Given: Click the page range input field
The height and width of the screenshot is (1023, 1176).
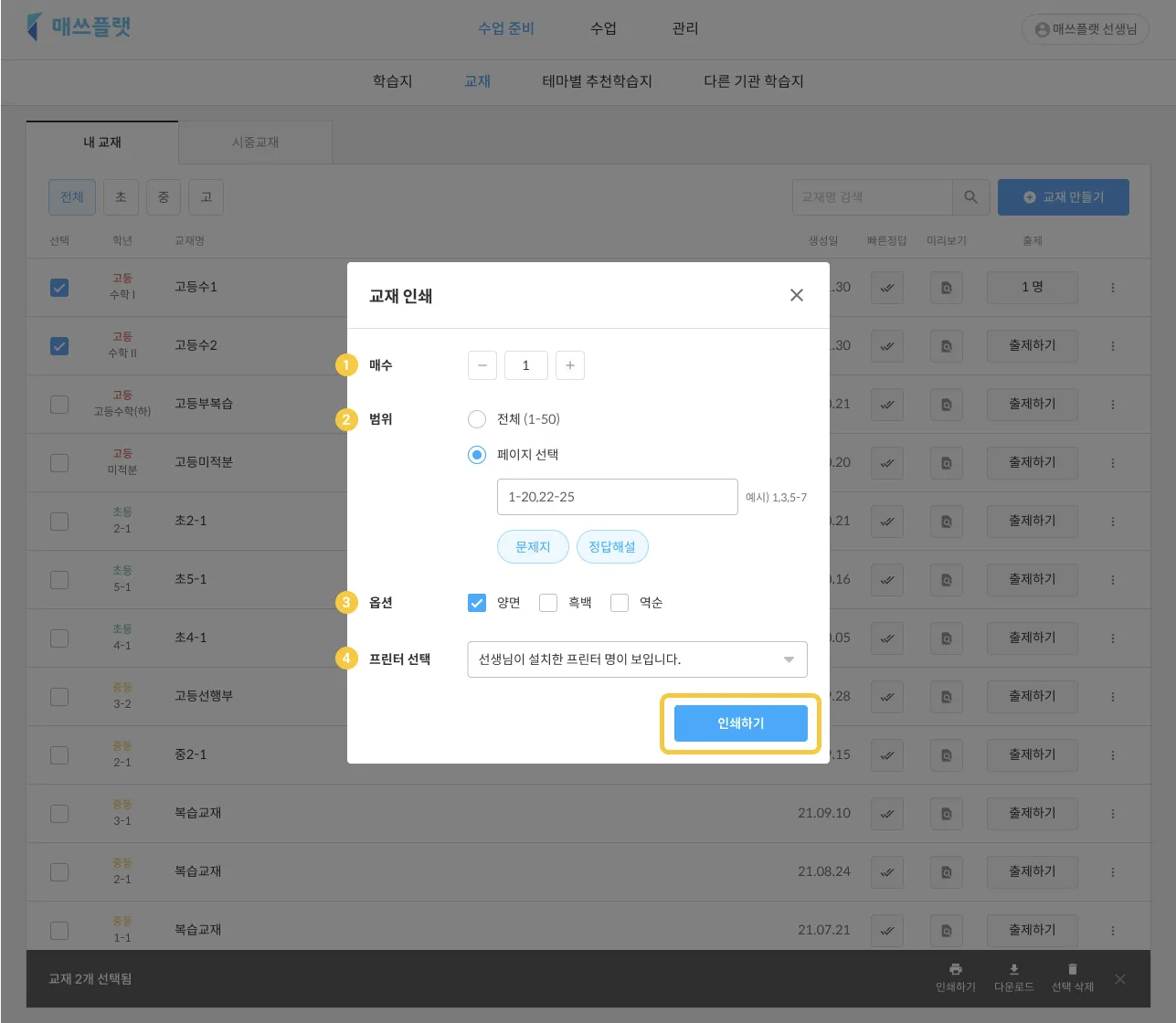Looking at the screenshot, I should [x=618, y=497].
